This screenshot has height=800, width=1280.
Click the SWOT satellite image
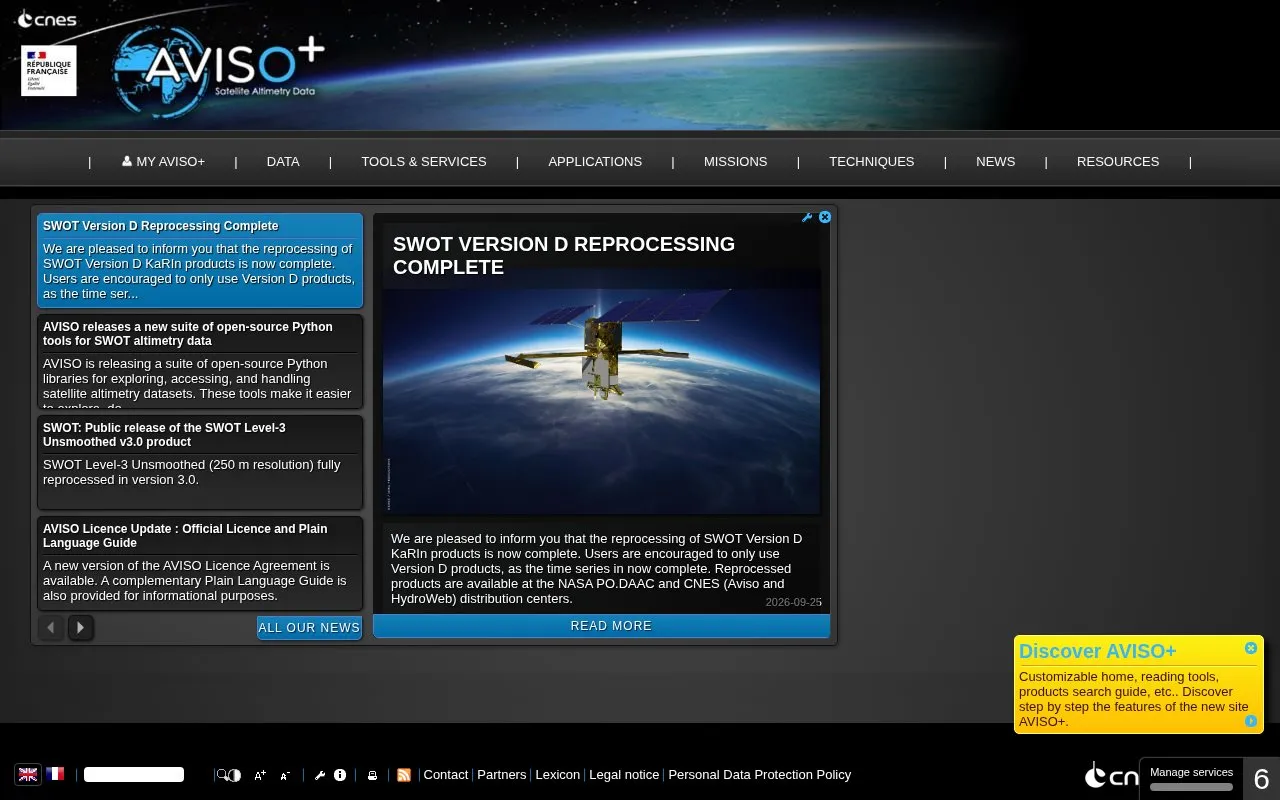click(x=601, y=401)
